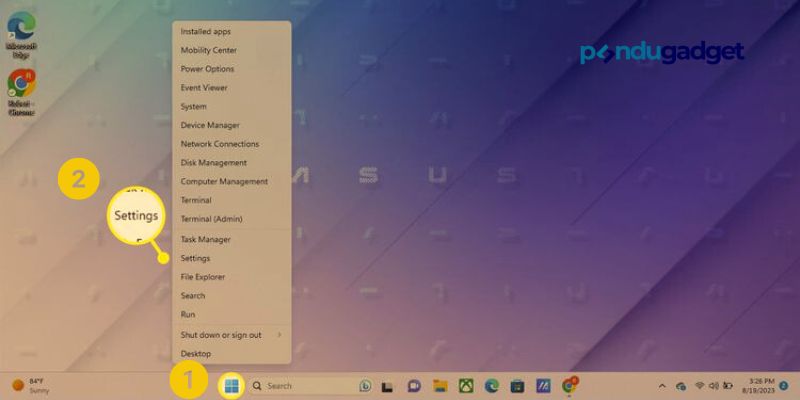Launch Terminal from the menu
Viewport: 800px width, 400px height.
pyautogui.click(x=232, y=200)
